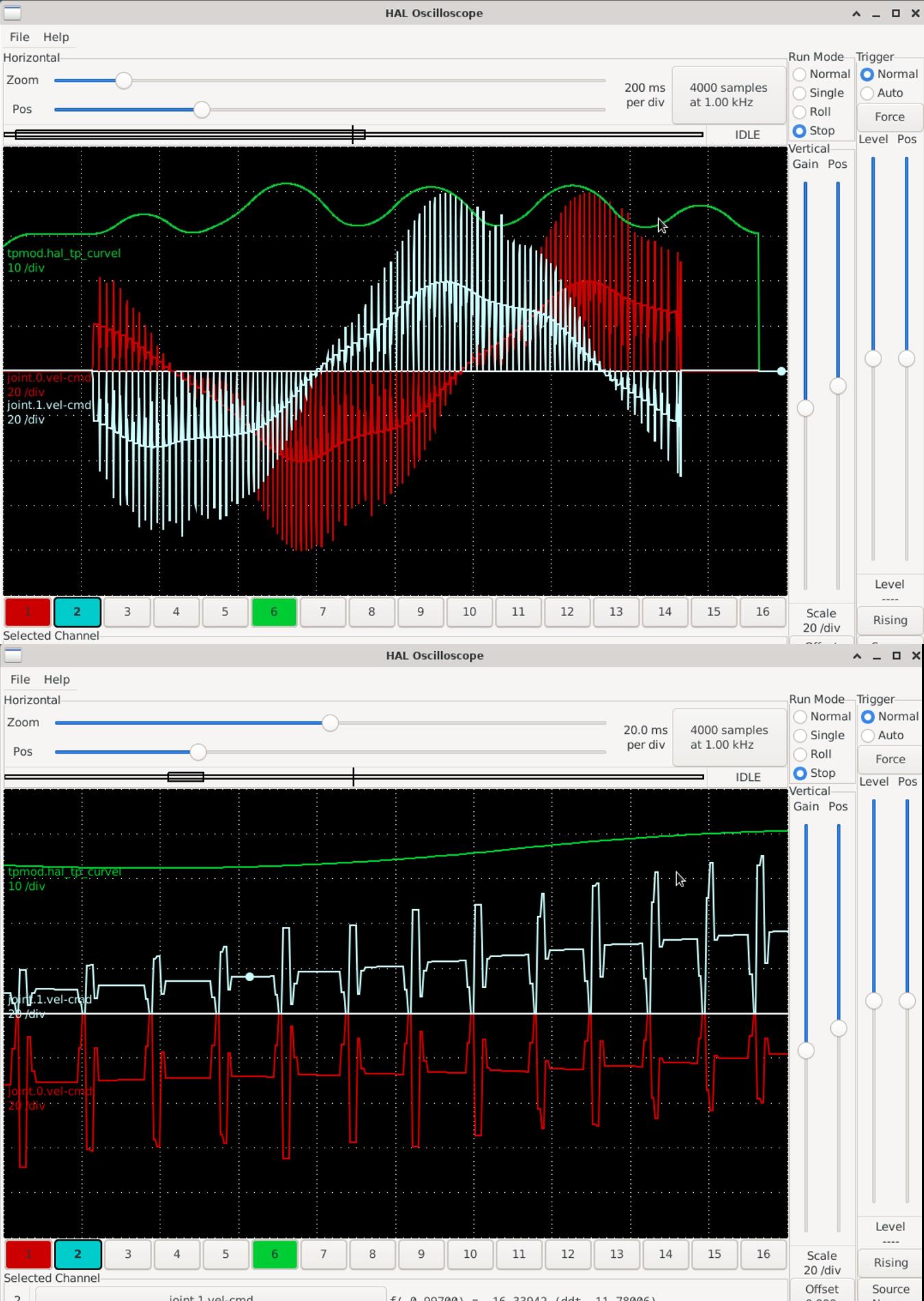The image size is (924, 1301).
Task: Choose Auto trigger in bottom window
Action: pos(883,736)
